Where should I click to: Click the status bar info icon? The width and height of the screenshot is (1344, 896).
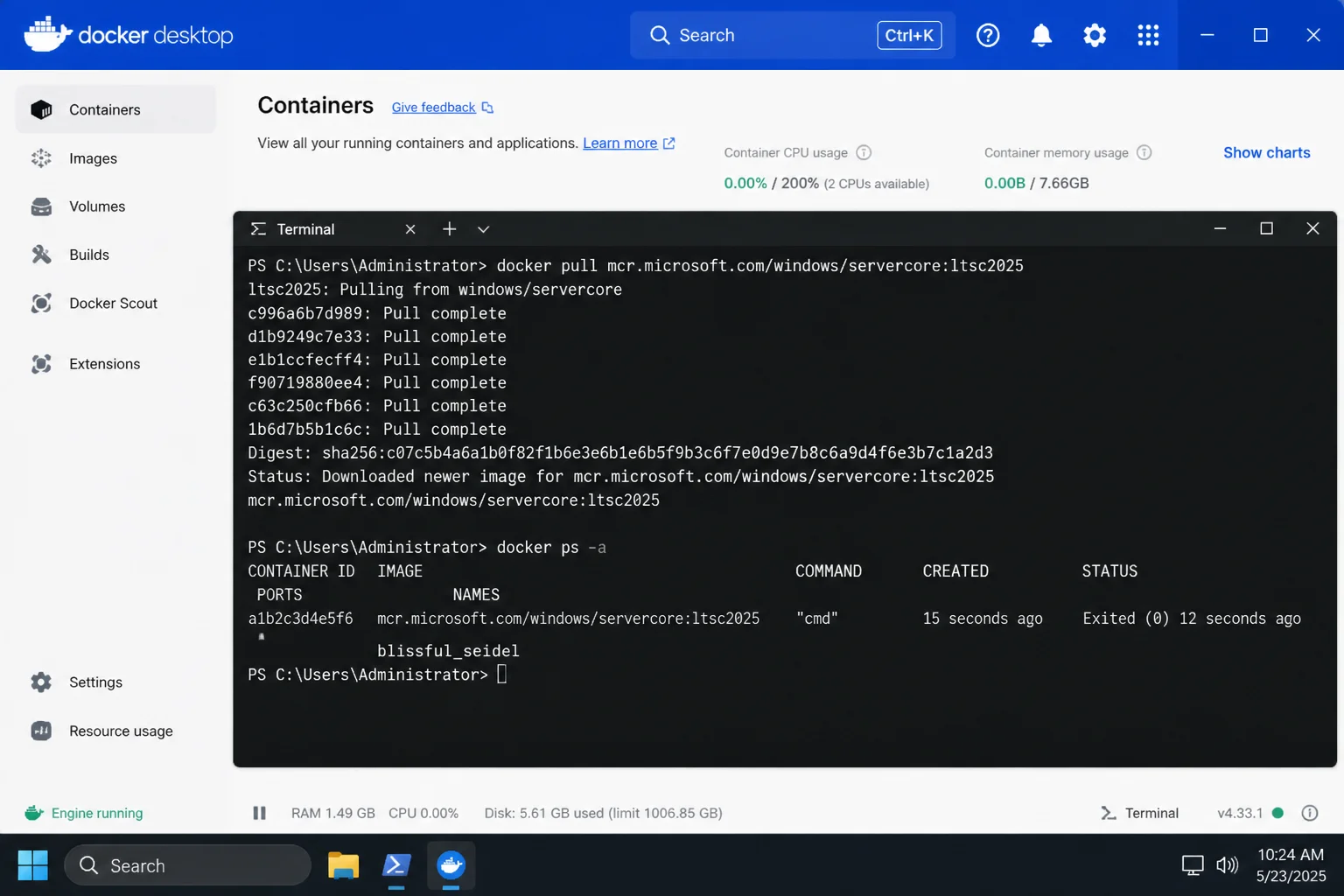pos(1310,813)
